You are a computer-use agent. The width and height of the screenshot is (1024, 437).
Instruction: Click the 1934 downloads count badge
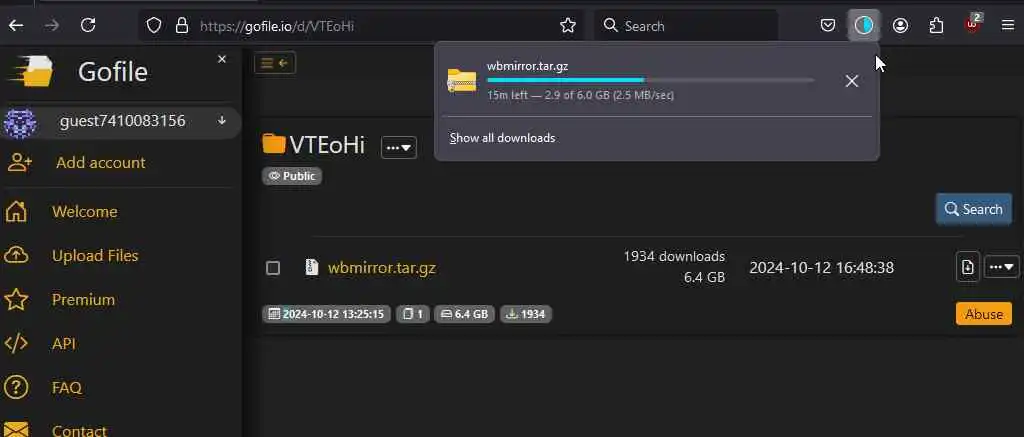[x=526, y=314]
